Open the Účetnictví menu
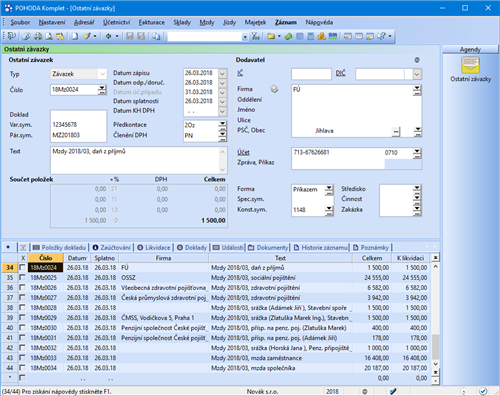500x396 pixels. (116, 22)
